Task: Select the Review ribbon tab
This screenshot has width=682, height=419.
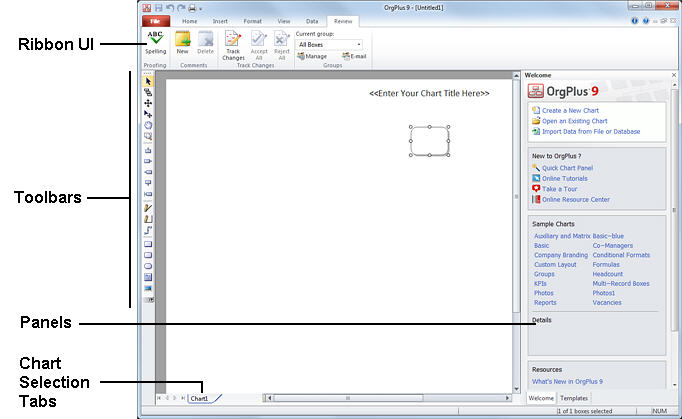Action: [343, 21]
